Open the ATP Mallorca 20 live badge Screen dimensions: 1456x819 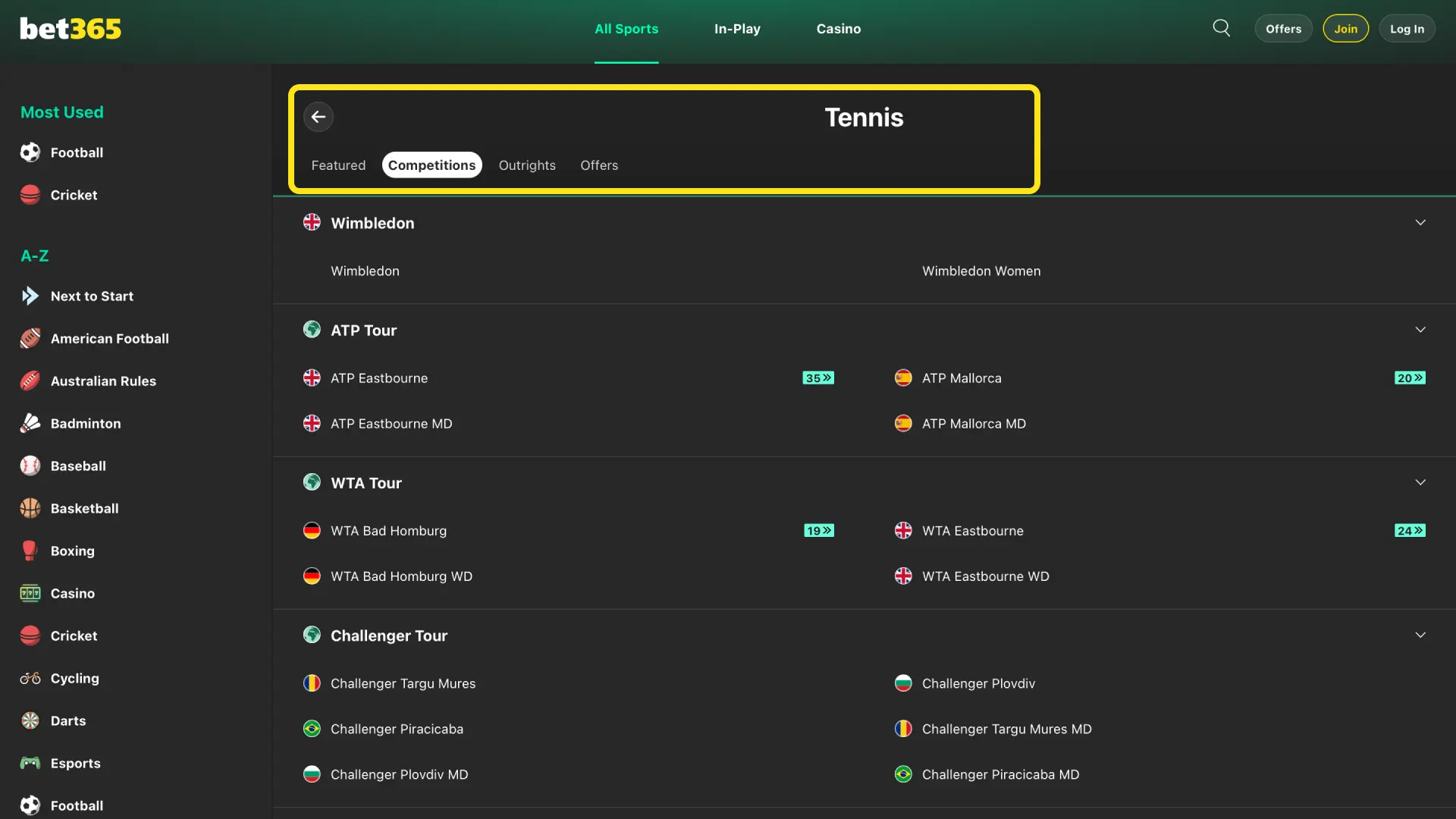point(1410,378)
